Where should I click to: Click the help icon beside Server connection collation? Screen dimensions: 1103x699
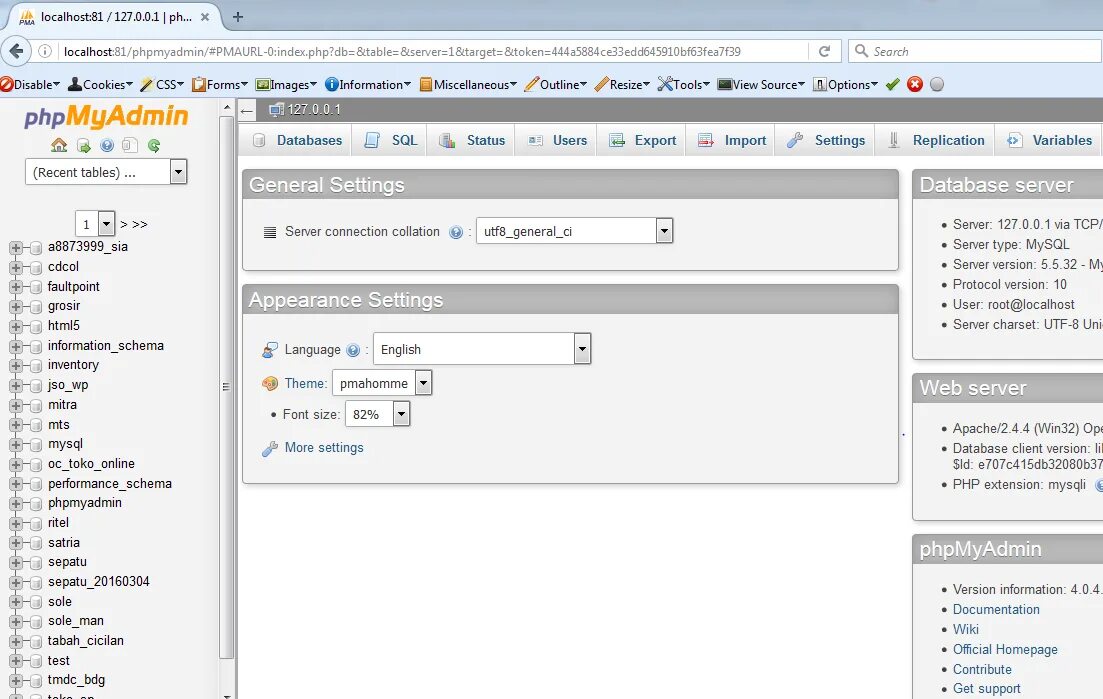(456, 232)
